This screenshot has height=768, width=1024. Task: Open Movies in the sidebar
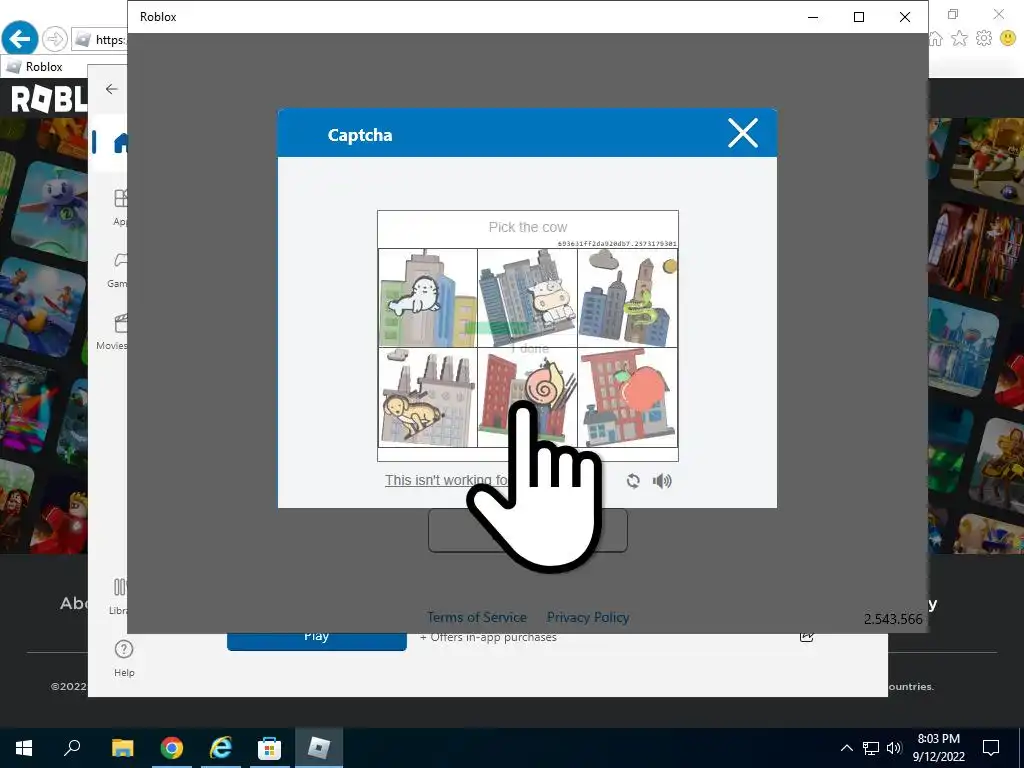coord(113,332)
